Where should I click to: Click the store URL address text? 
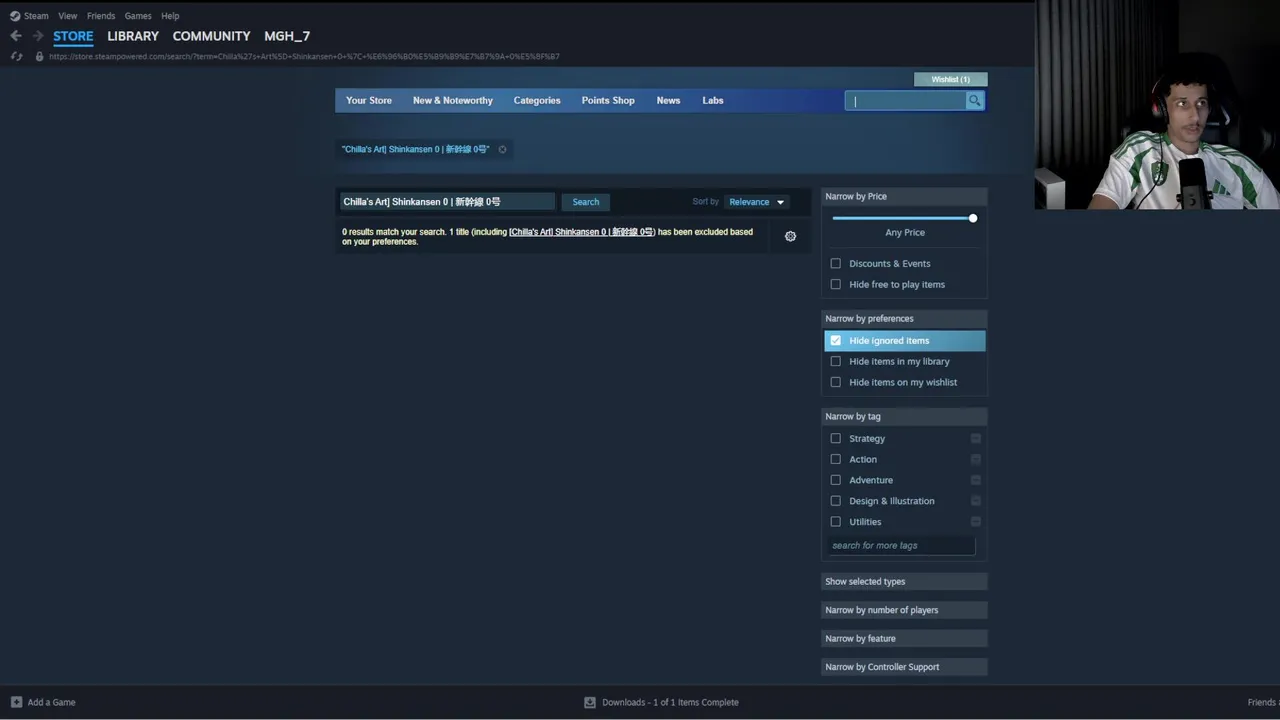304,56
